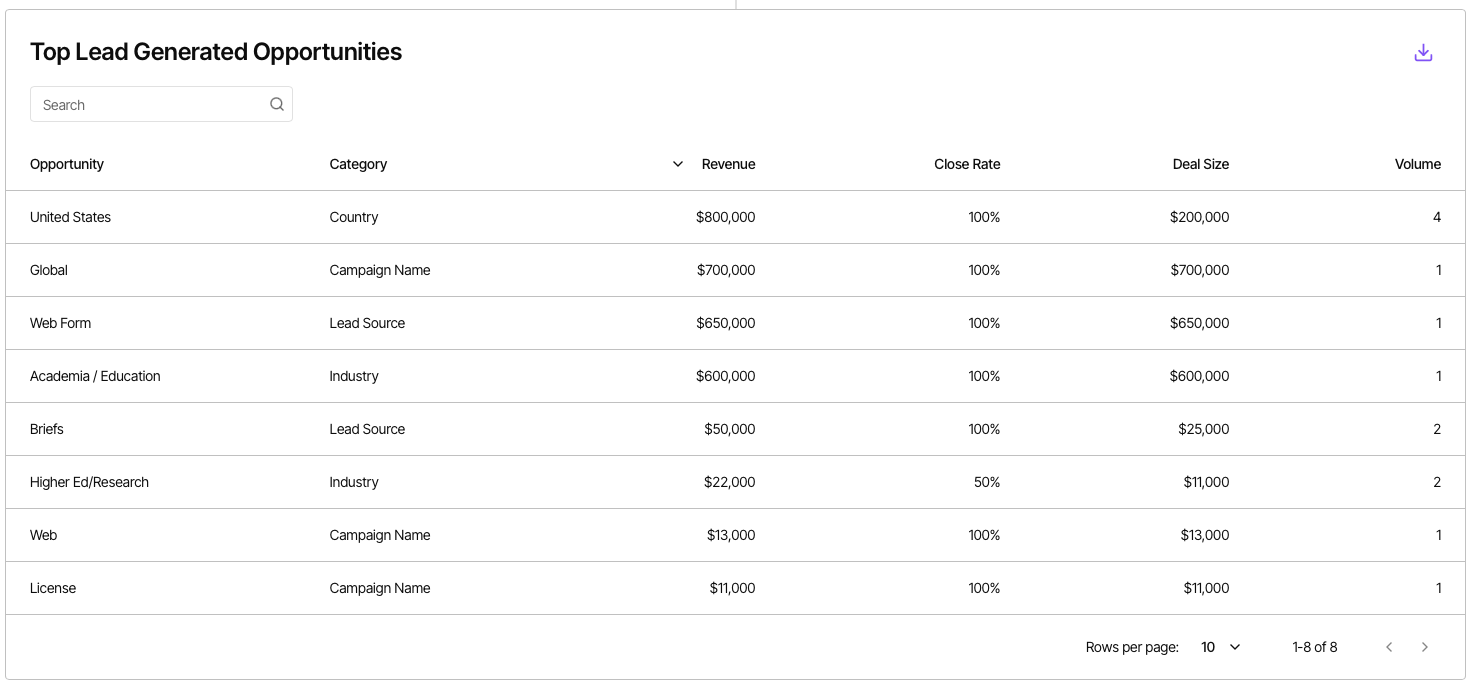Image resolution: width=1476 pixels, height=685 pixels.
Task: Focus the Search input field
Action: click(161, 104)
